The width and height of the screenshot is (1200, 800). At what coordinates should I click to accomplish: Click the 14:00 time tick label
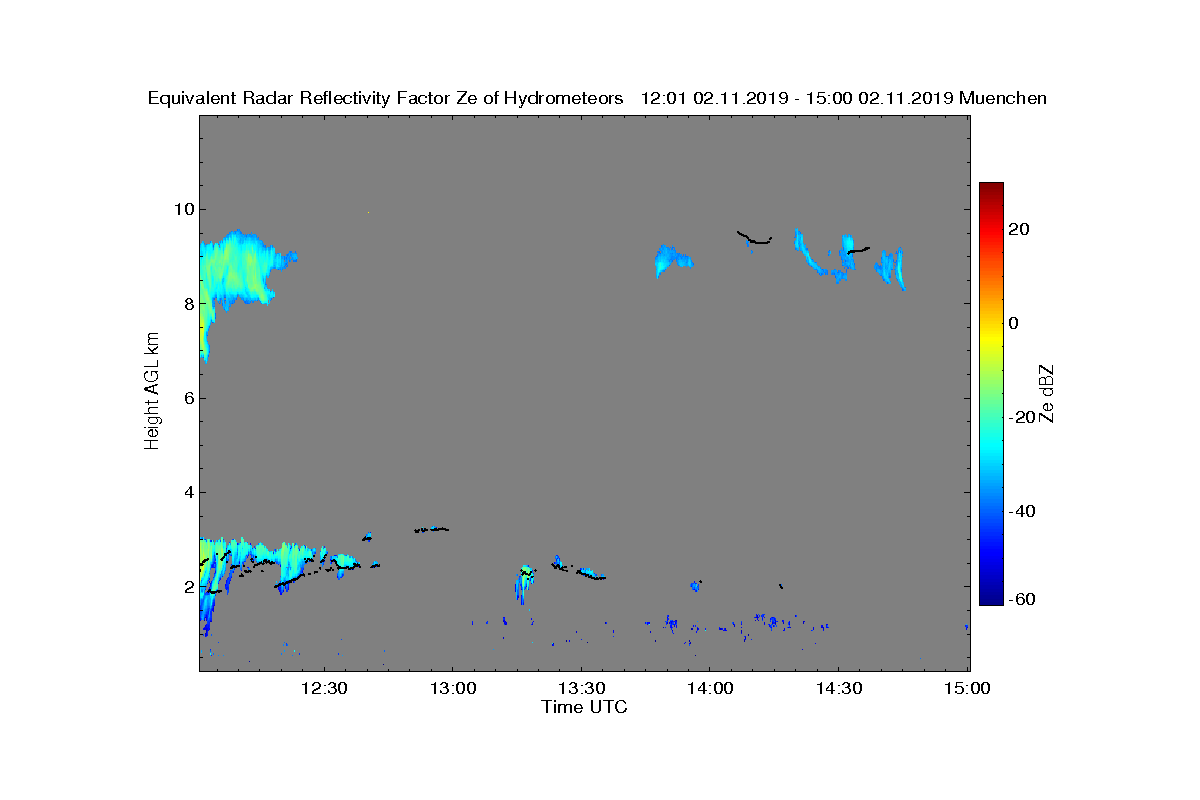[709, 689]
